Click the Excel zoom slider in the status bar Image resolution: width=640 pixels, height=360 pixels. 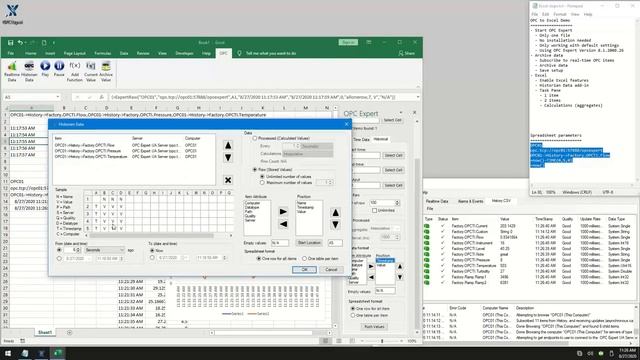pos(382,341)
